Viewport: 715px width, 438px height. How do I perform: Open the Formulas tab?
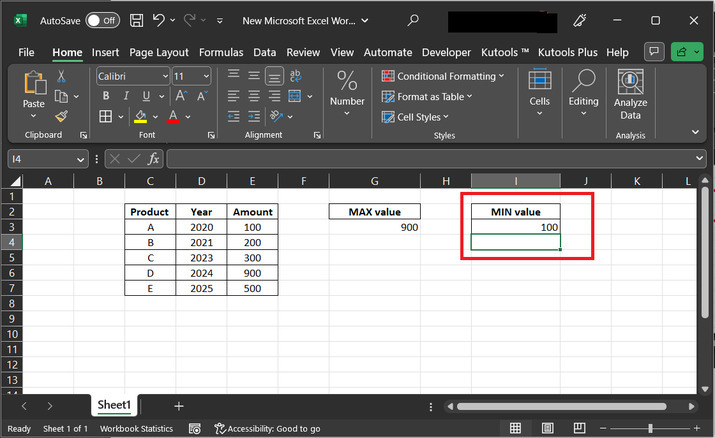pos(220,52)
